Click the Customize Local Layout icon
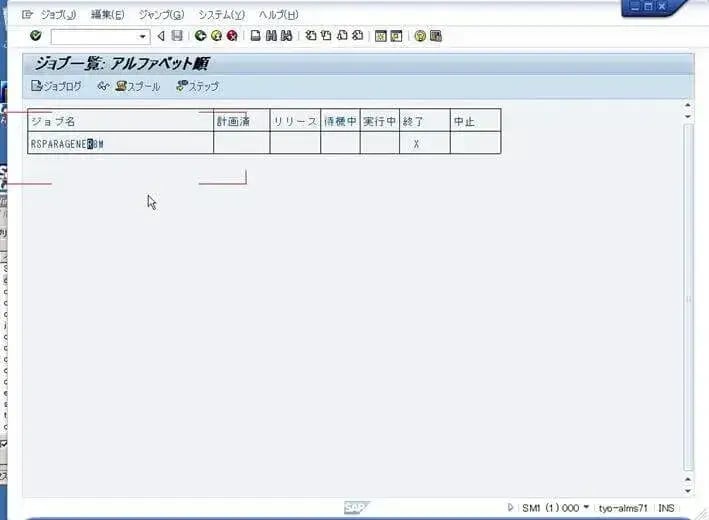 tap(436, 36)
